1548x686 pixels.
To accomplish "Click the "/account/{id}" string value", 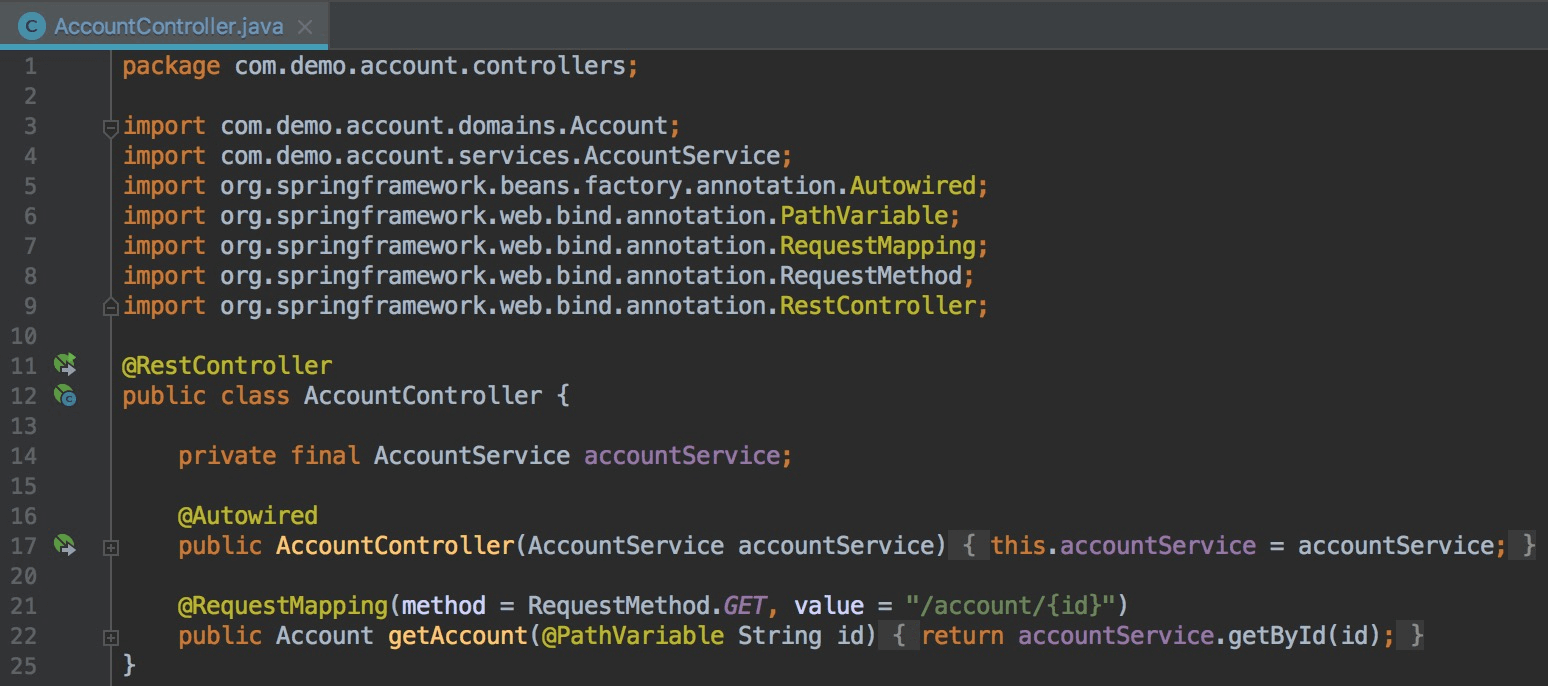I will point(1011,606).
